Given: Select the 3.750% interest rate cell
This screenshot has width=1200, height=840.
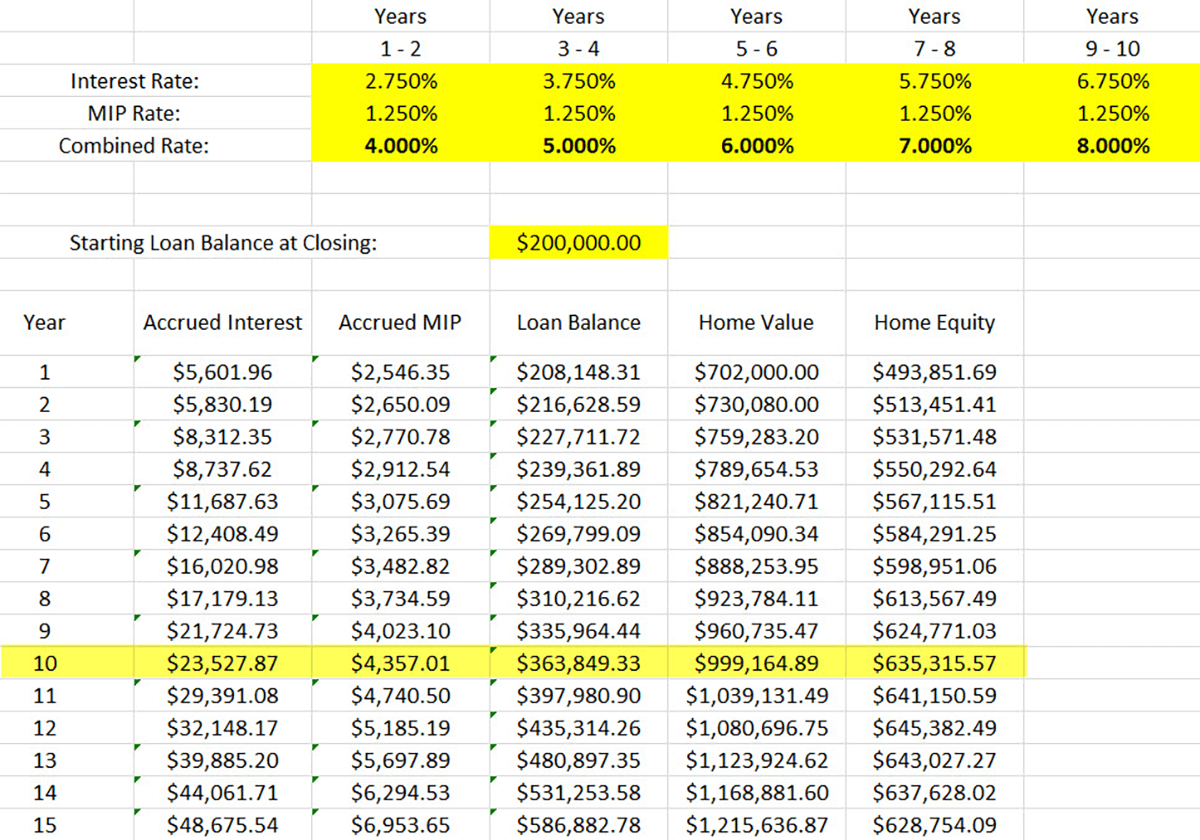Looking at the screenshot, I should pyautogui.click(x=579, y=82).
